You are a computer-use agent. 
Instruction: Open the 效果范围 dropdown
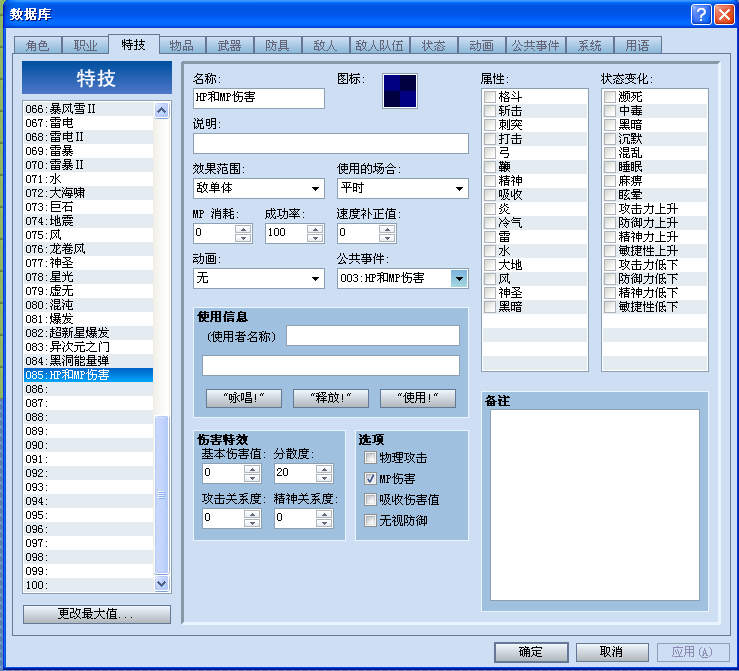[259, 188]
